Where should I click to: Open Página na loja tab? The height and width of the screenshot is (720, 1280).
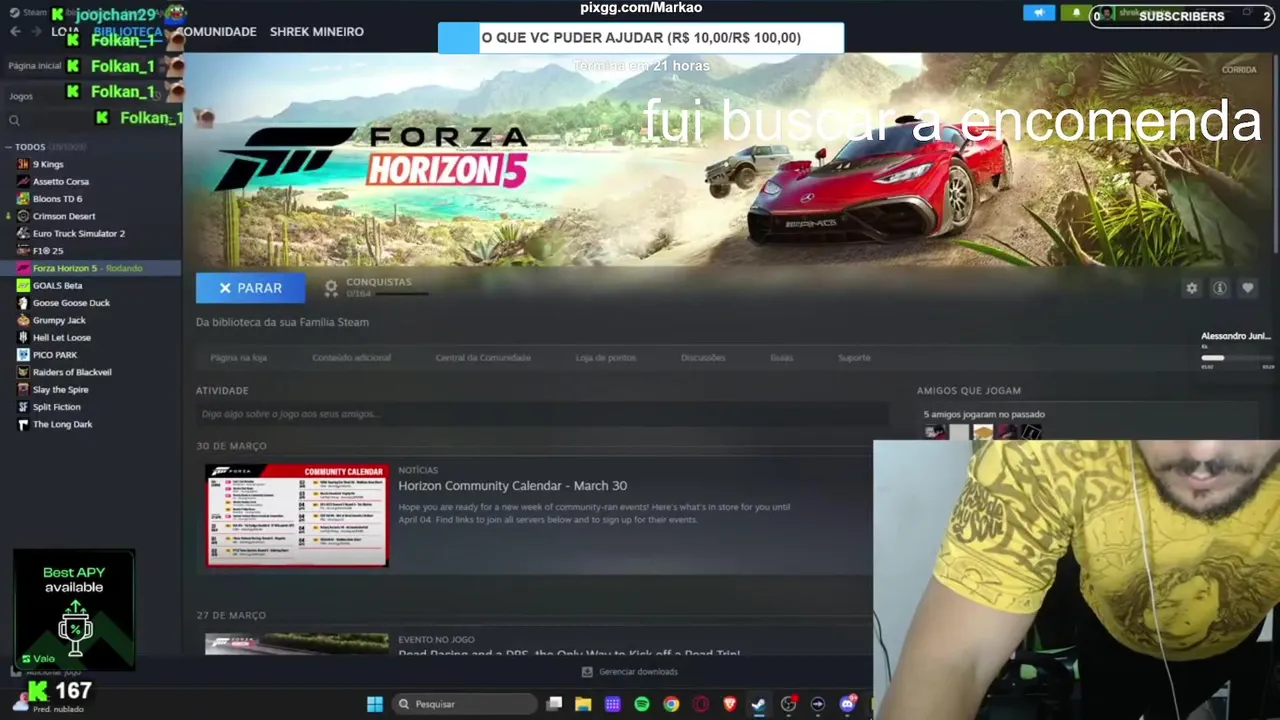coord(238,357)
